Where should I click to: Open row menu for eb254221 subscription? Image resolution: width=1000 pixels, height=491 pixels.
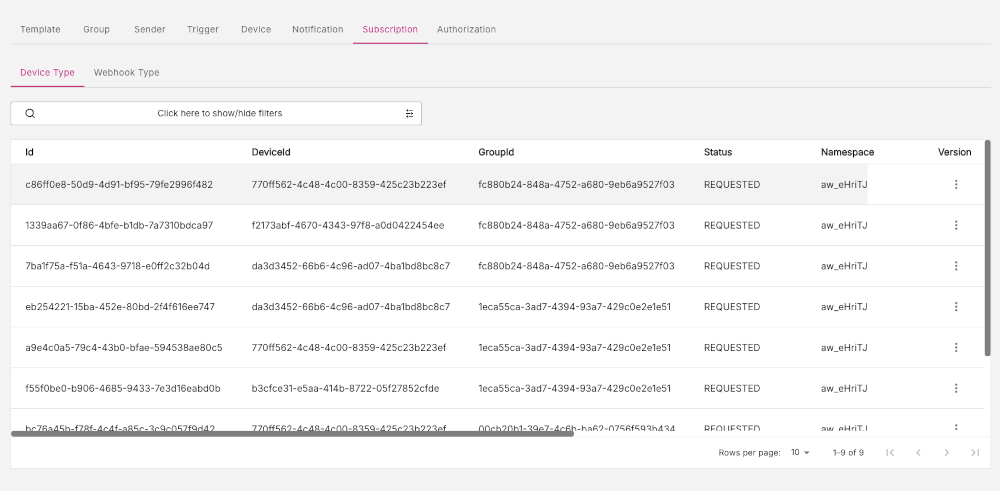click(955, 307)
